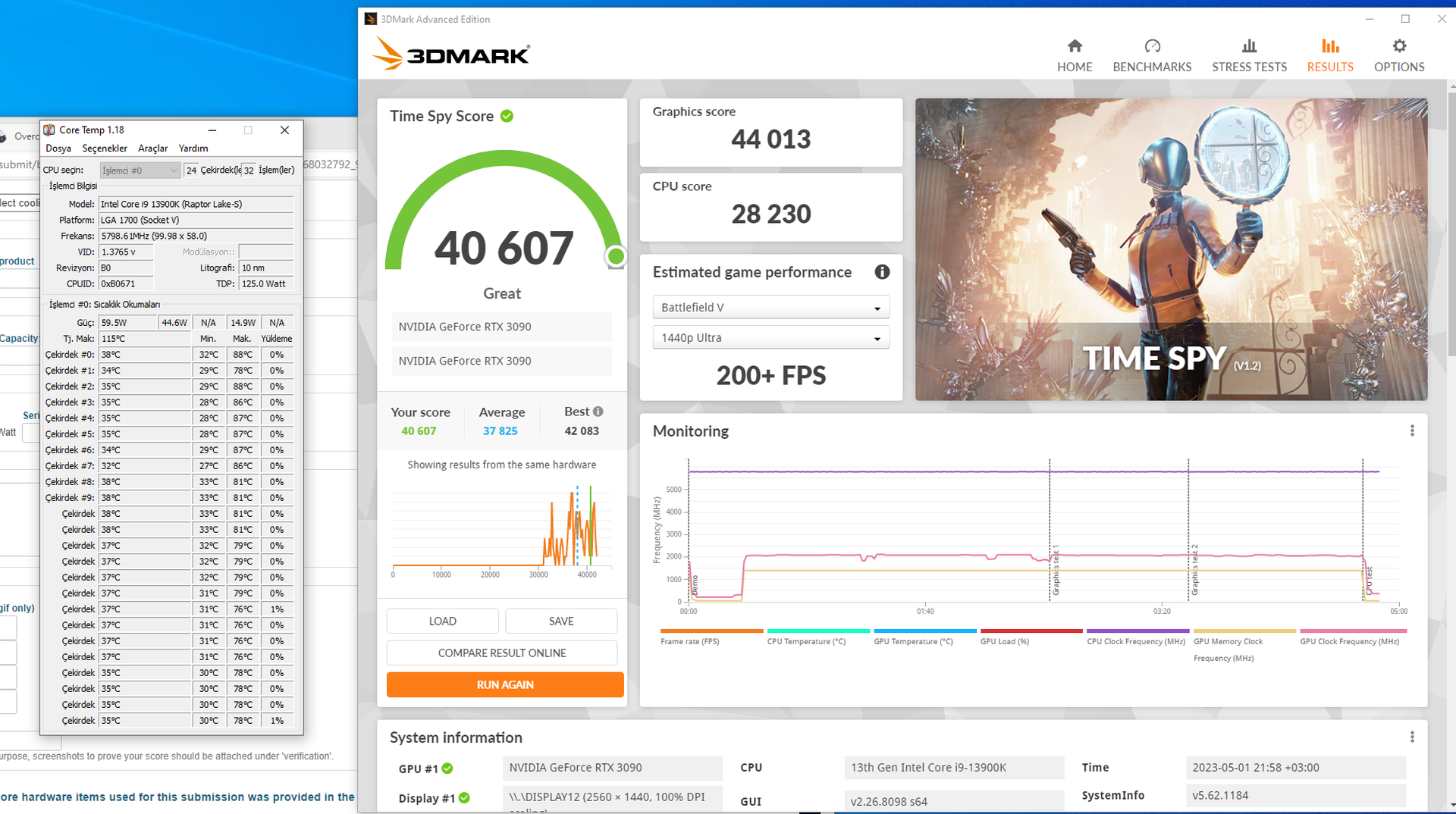Open the Yardım menu in Core Temp
1456x814 pixels.
(193, 149)
